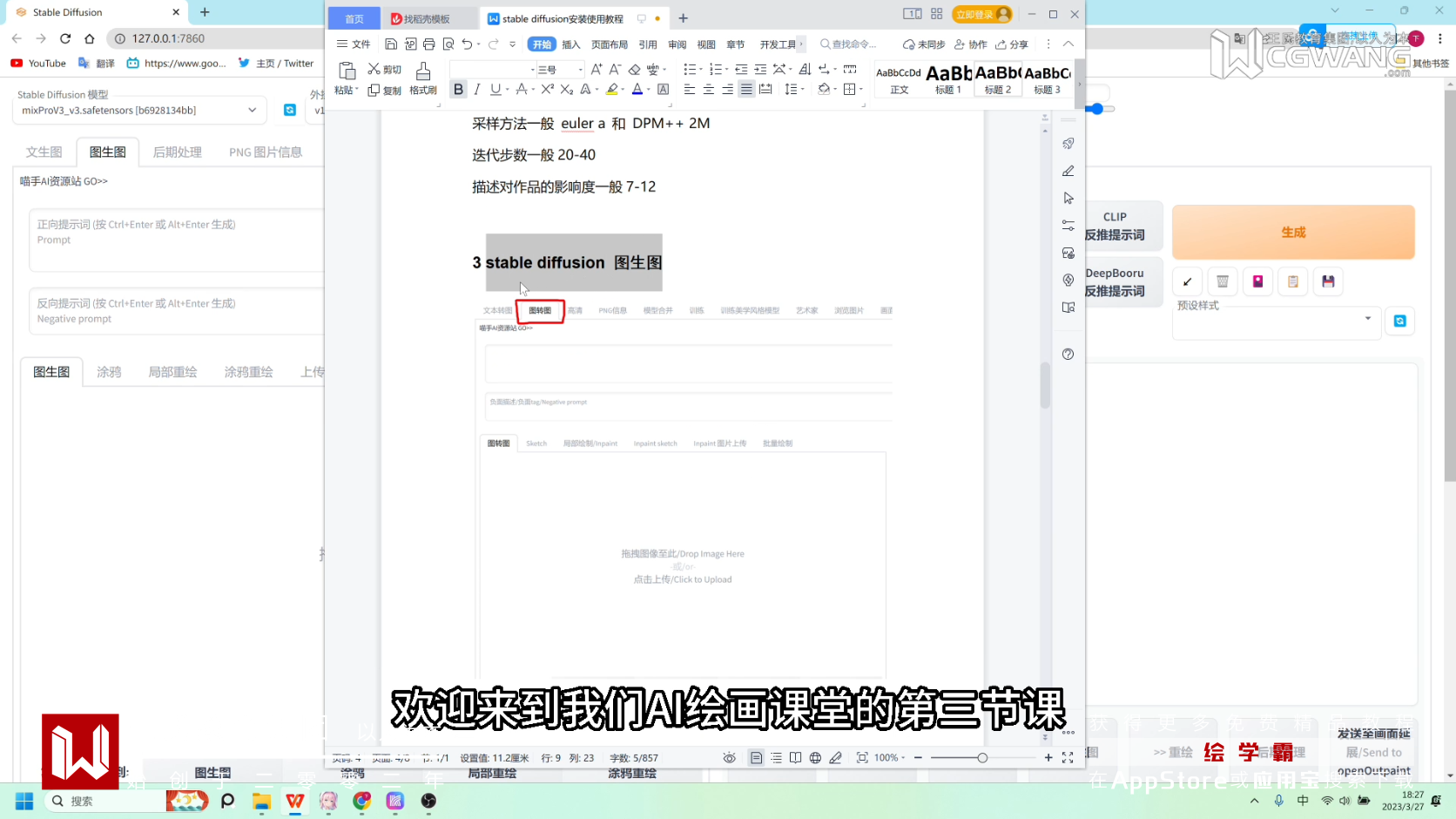The width and height of the screenshot is (1456, 819).
Task: Switch to page layout view in status bar
Action: coord(756,758)
